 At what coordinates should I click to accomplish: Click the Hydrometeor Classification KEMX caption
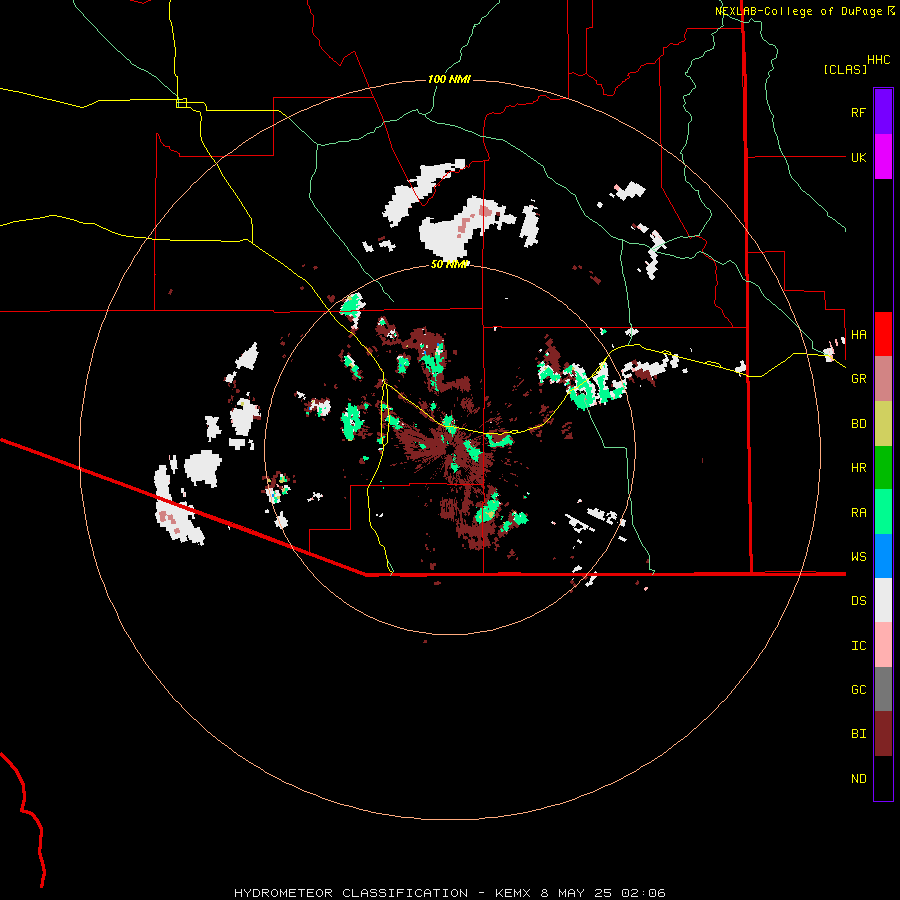pyautogui.click(x=449, y=893)
